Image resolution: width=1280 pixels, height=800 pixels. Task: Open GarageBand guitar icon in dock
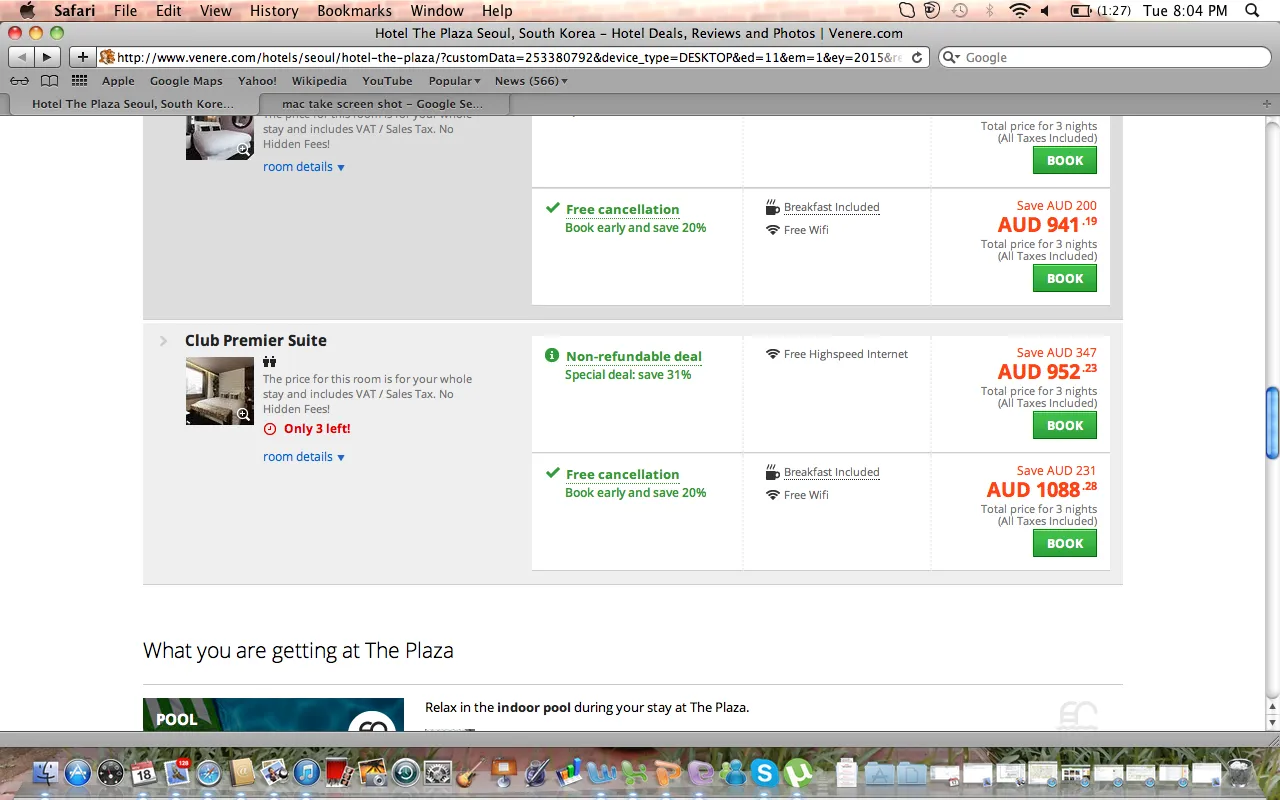point(470,773)
